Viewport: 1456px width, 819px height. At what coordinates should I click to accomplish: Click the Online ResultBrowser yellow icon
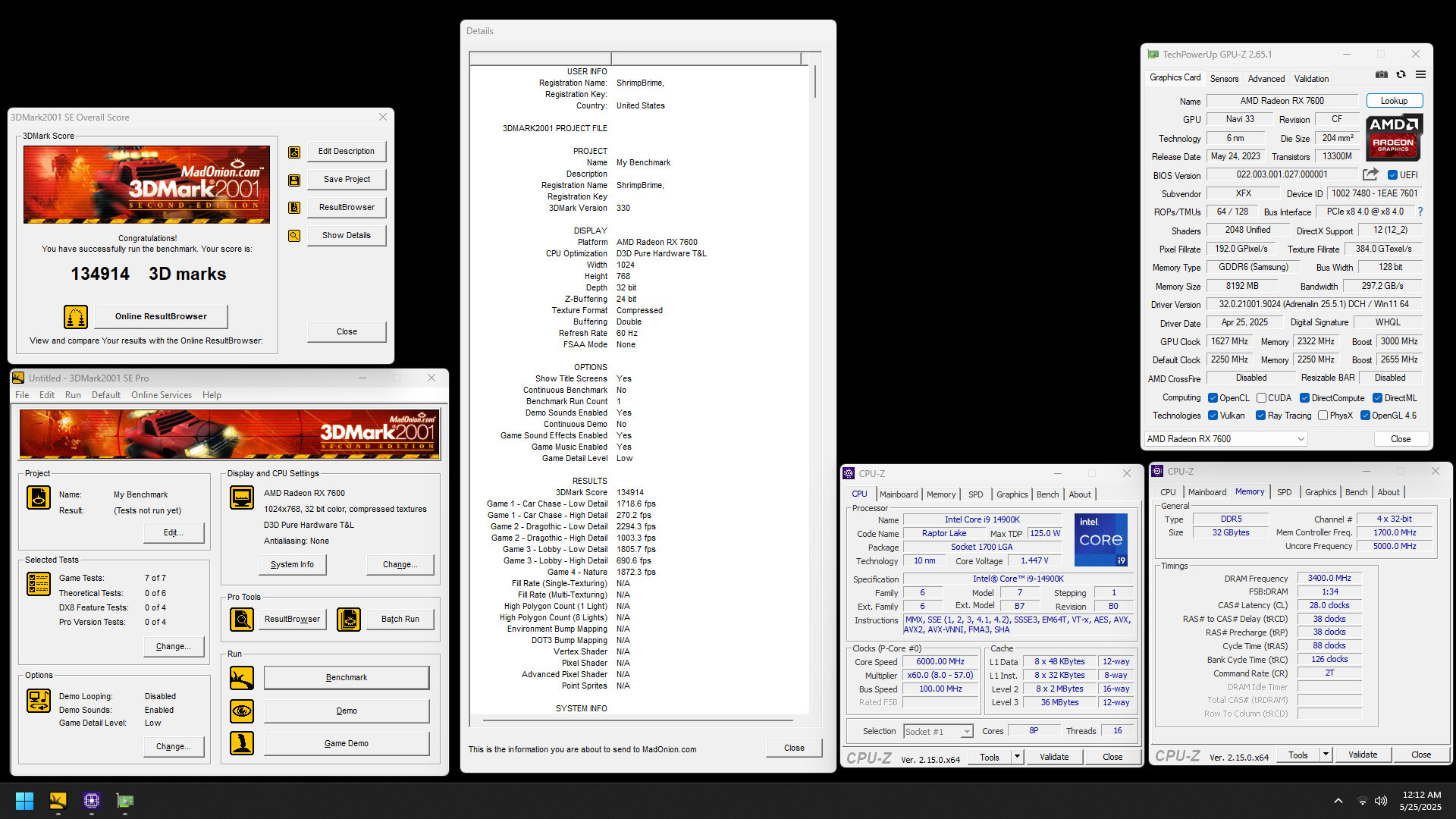tap(76, 316)
